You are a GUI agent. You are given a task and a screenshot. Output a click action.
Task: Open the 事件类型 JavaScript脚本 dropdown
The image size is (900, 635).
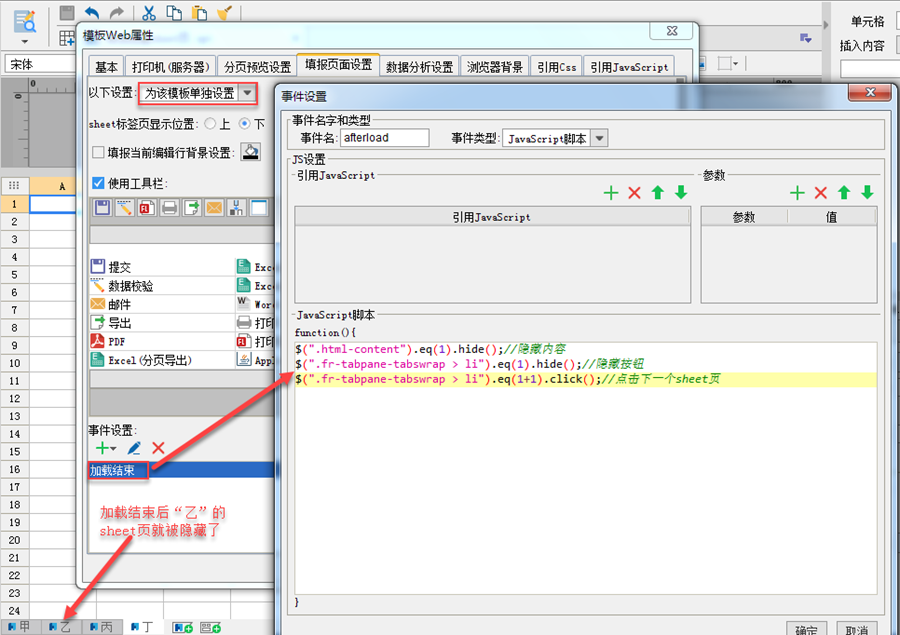(599, 138)
